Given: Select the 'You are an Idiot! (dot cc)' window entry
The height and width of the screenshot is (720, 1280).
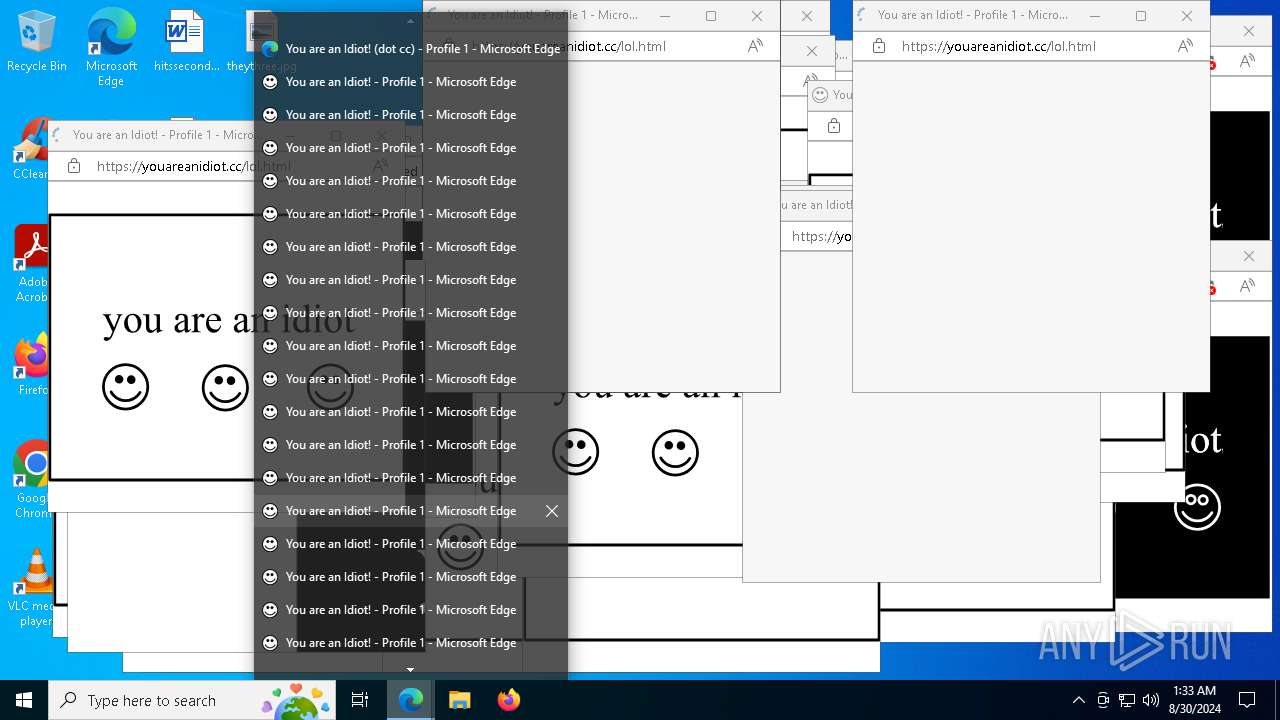Looking at the screenshot, I should coord(411,48).
